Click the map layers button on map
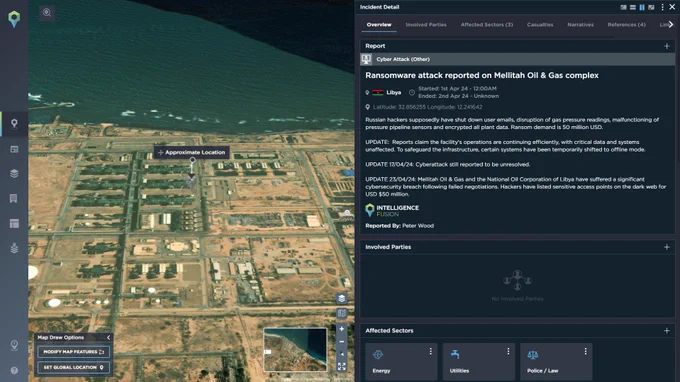This screenshot has width=680, height=382. coord(342,298)
